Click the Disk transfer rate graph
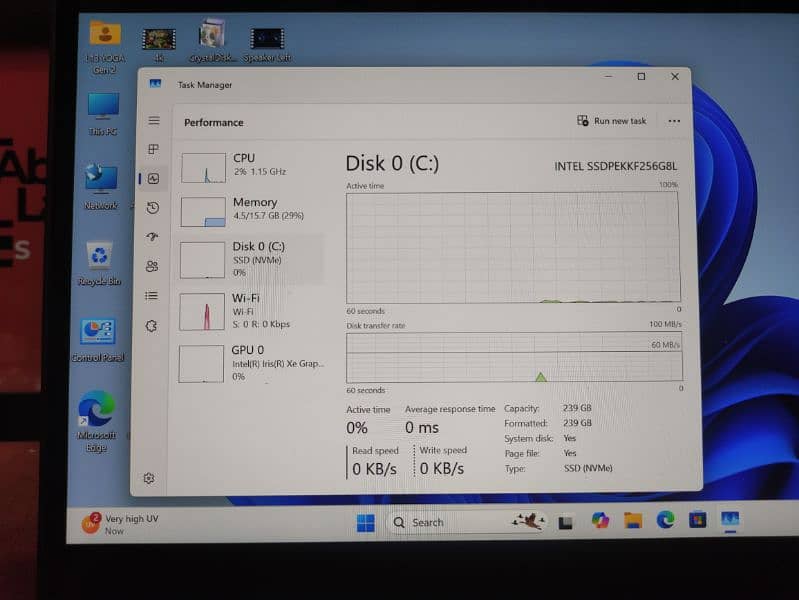This screenshot has width=799, height=600. click(x=514, y=357)
